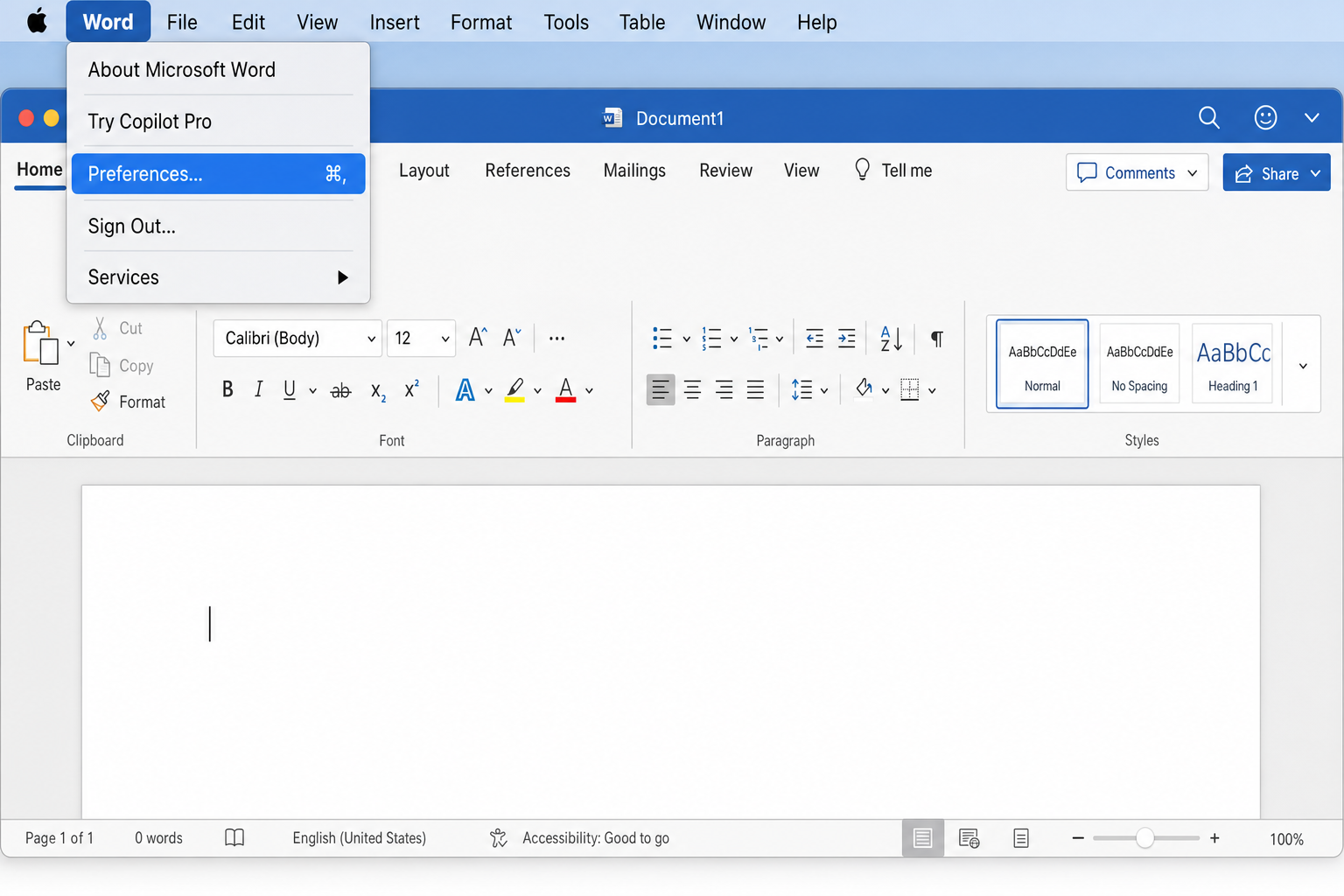Expand highlight color dropdown arrow
The width and height of the screenshot is (1344, 896).
tap(537, 390)
